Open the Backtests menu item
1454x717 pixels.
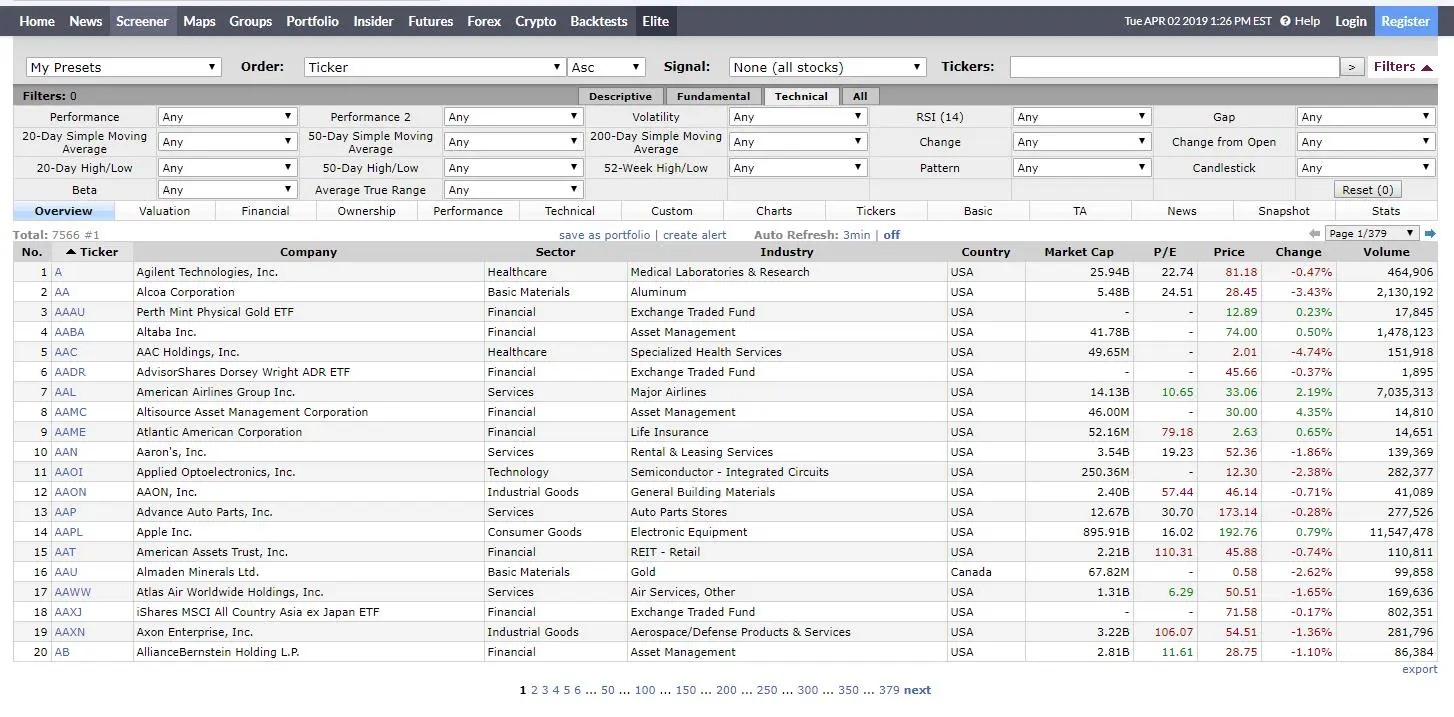click(599, 21)
